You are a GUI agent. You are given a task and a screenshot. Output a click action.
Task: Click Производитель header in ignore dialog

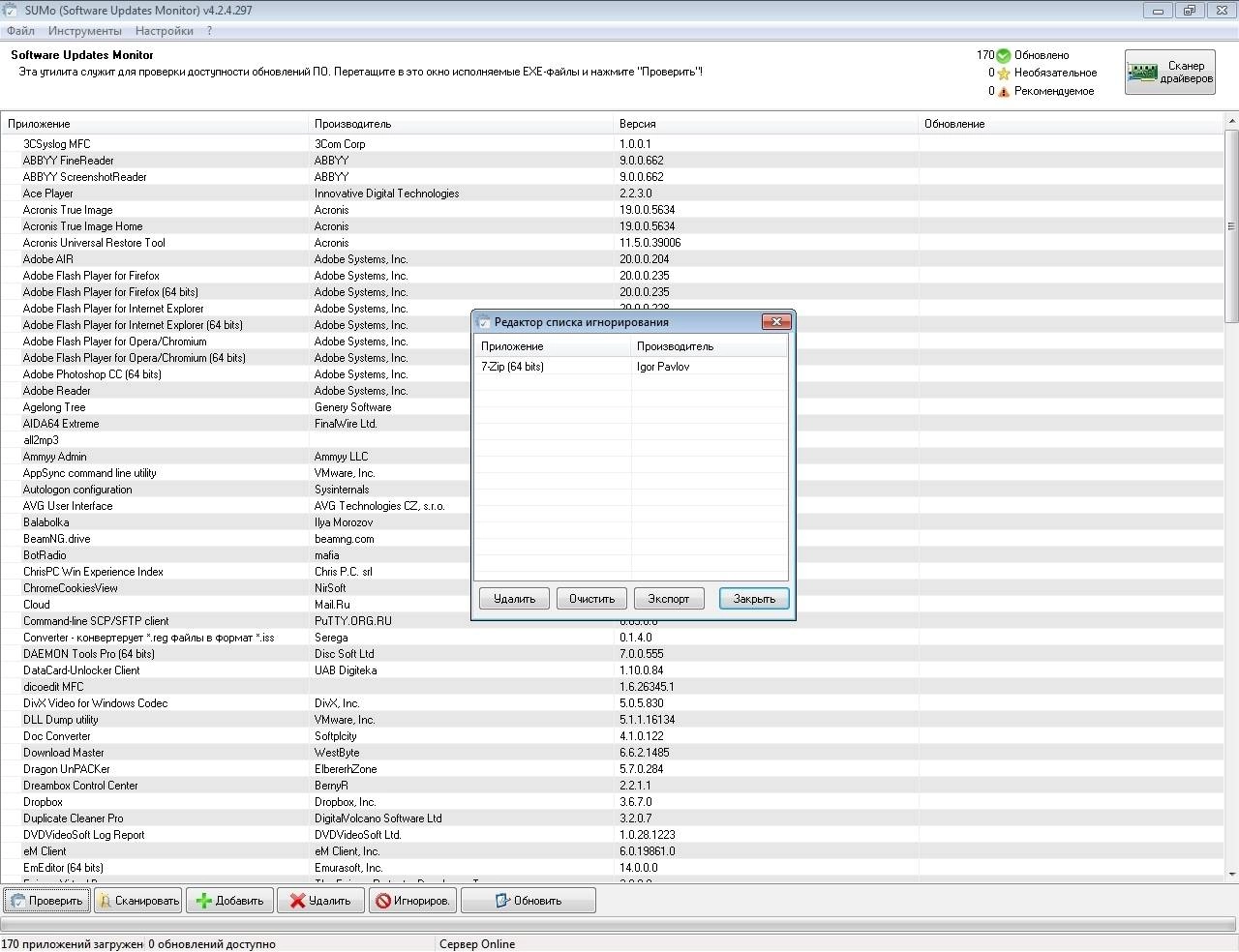pos(709,346)
